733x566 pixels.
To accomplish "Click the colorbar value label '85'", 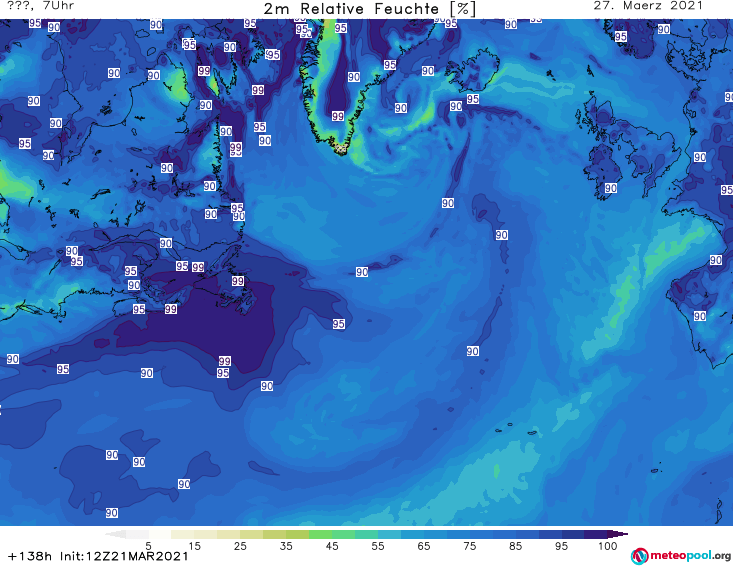I will pyautogui.click(x=515, y=546).
